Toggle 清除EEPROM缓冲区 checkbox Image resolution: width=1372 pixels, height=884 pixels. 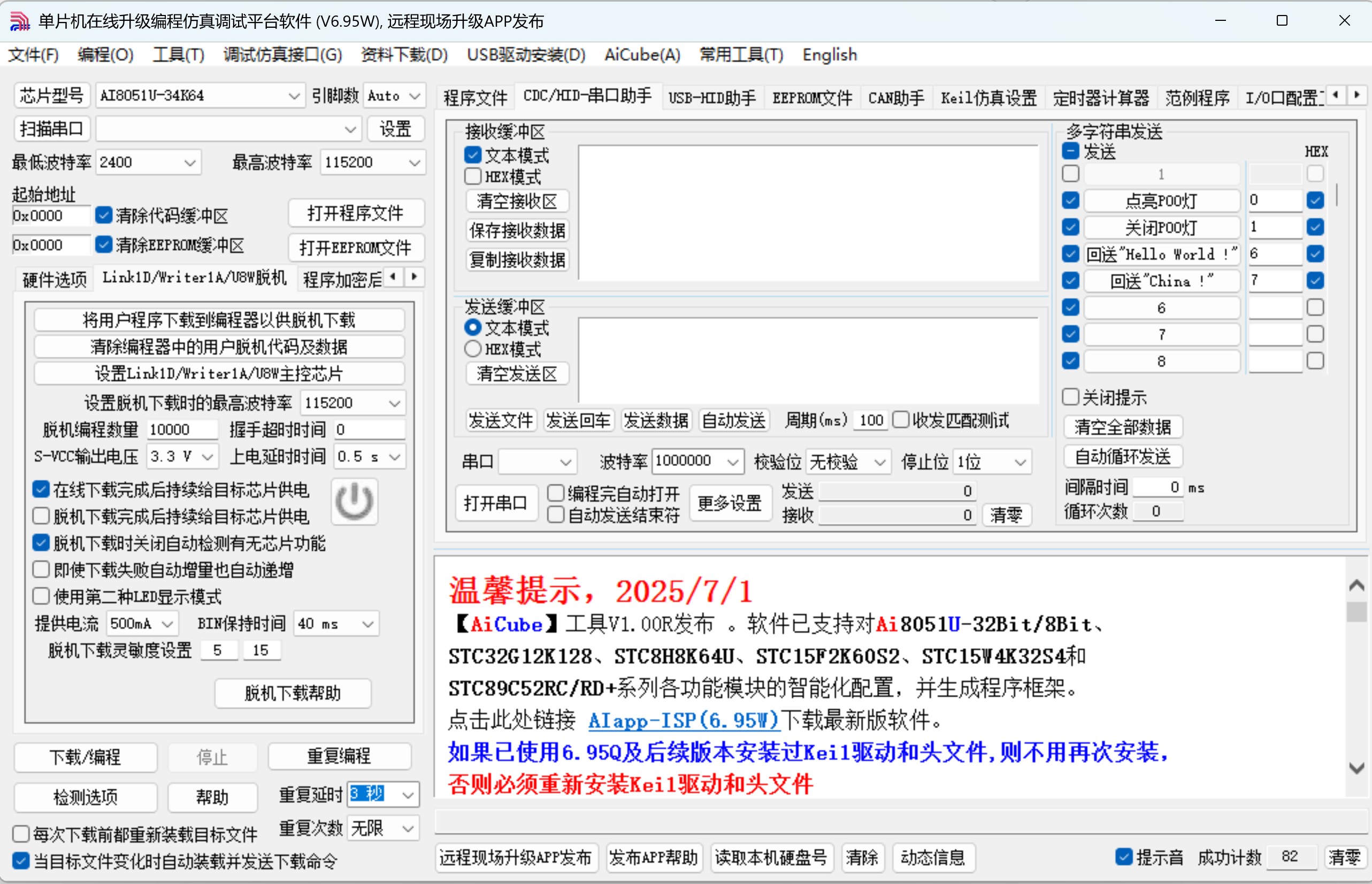[103, 244]
